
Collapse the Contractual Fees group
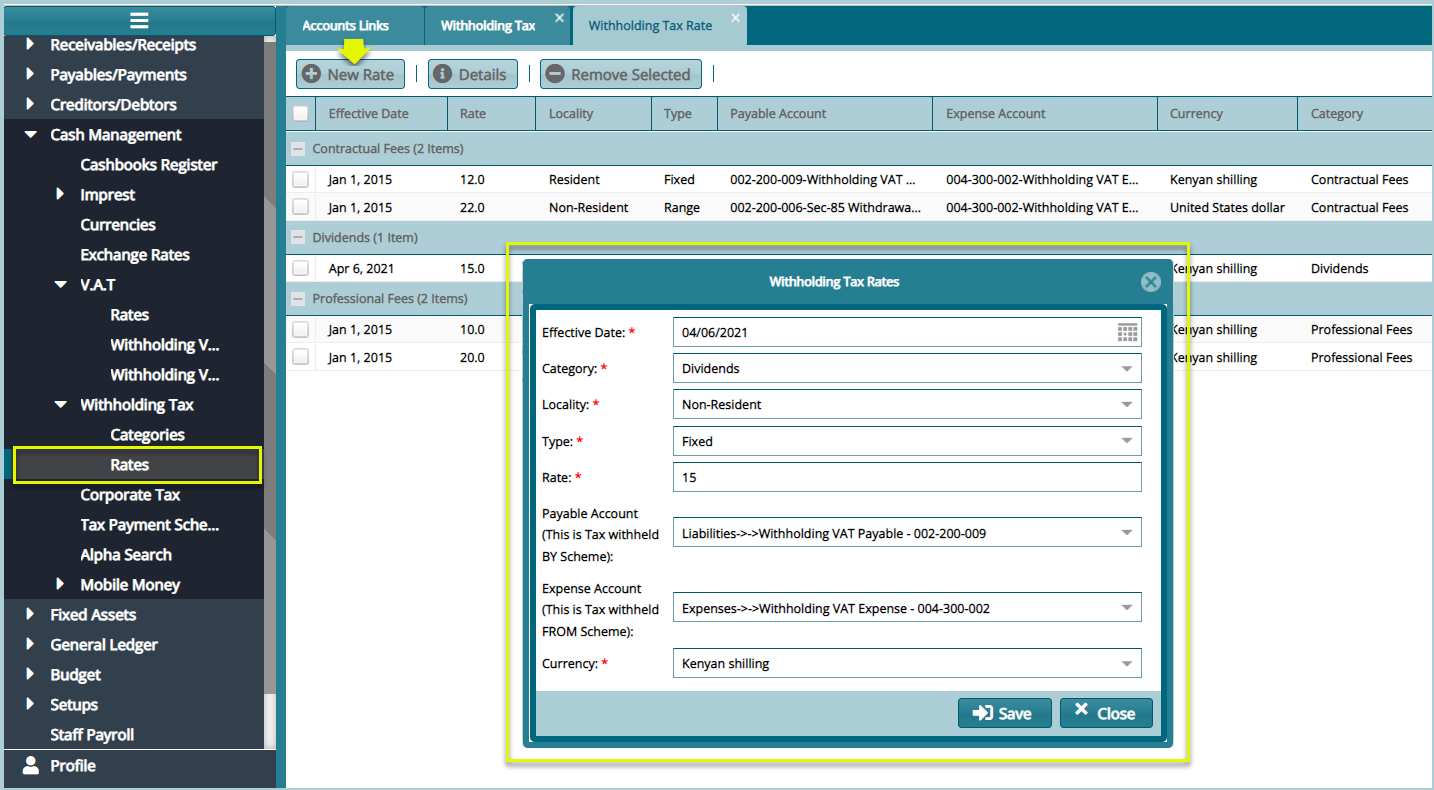298,149
